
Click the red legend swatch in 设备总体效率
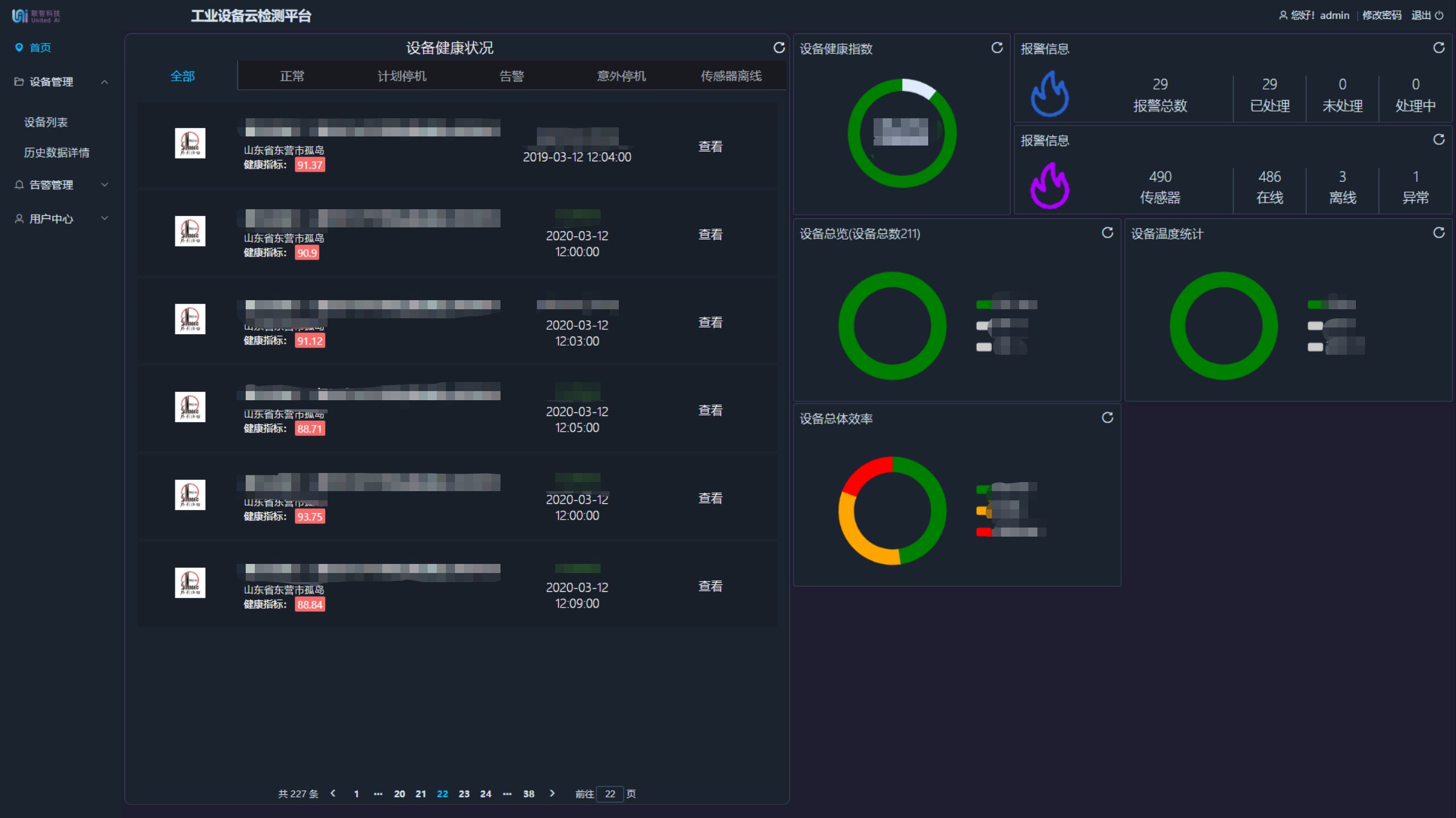983,532
